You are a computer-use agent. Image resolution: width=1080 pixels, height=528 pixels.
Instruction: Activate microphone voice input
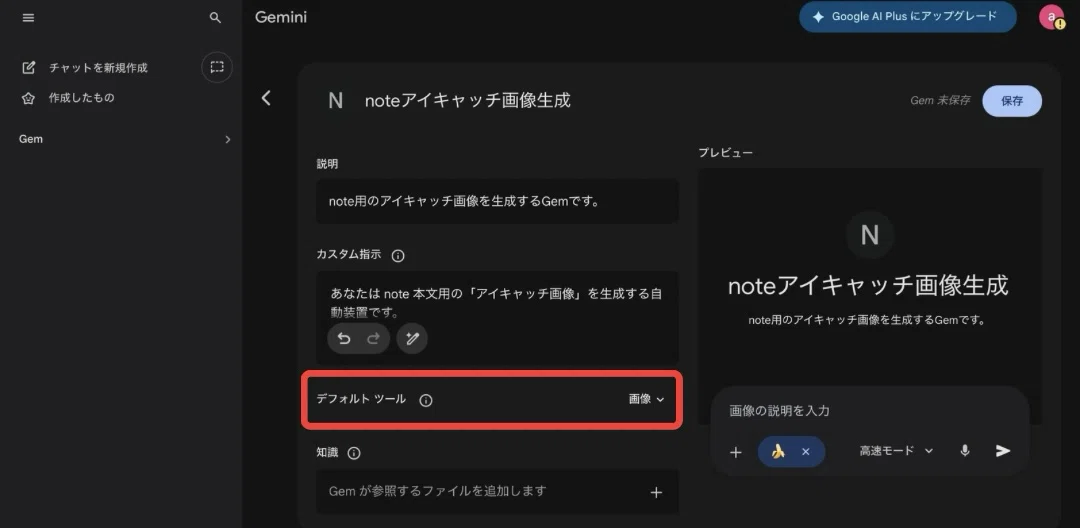tap(965, 451)
